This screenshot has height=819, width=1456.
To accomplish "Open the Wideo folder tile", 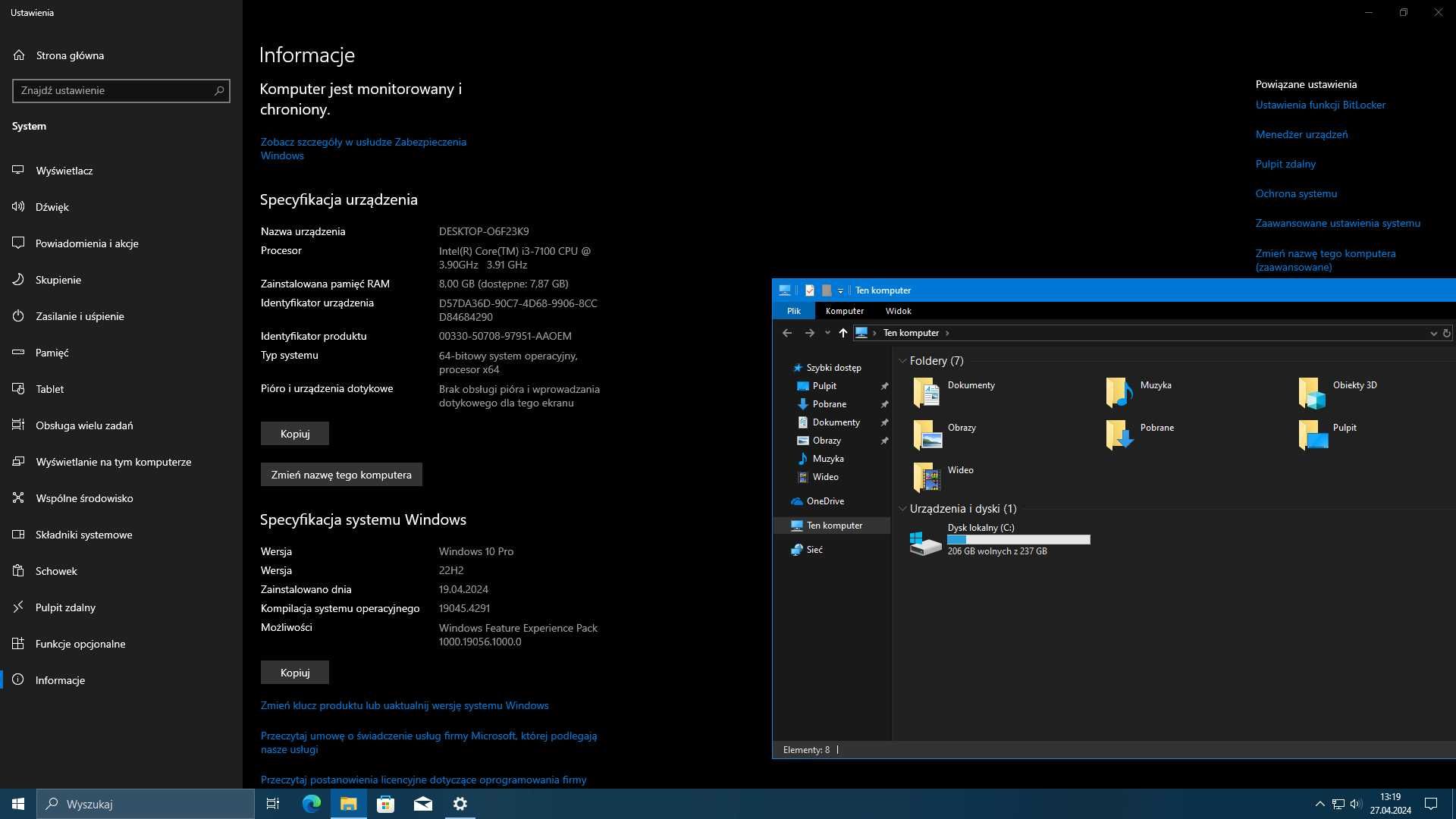I will click(943, 478).
